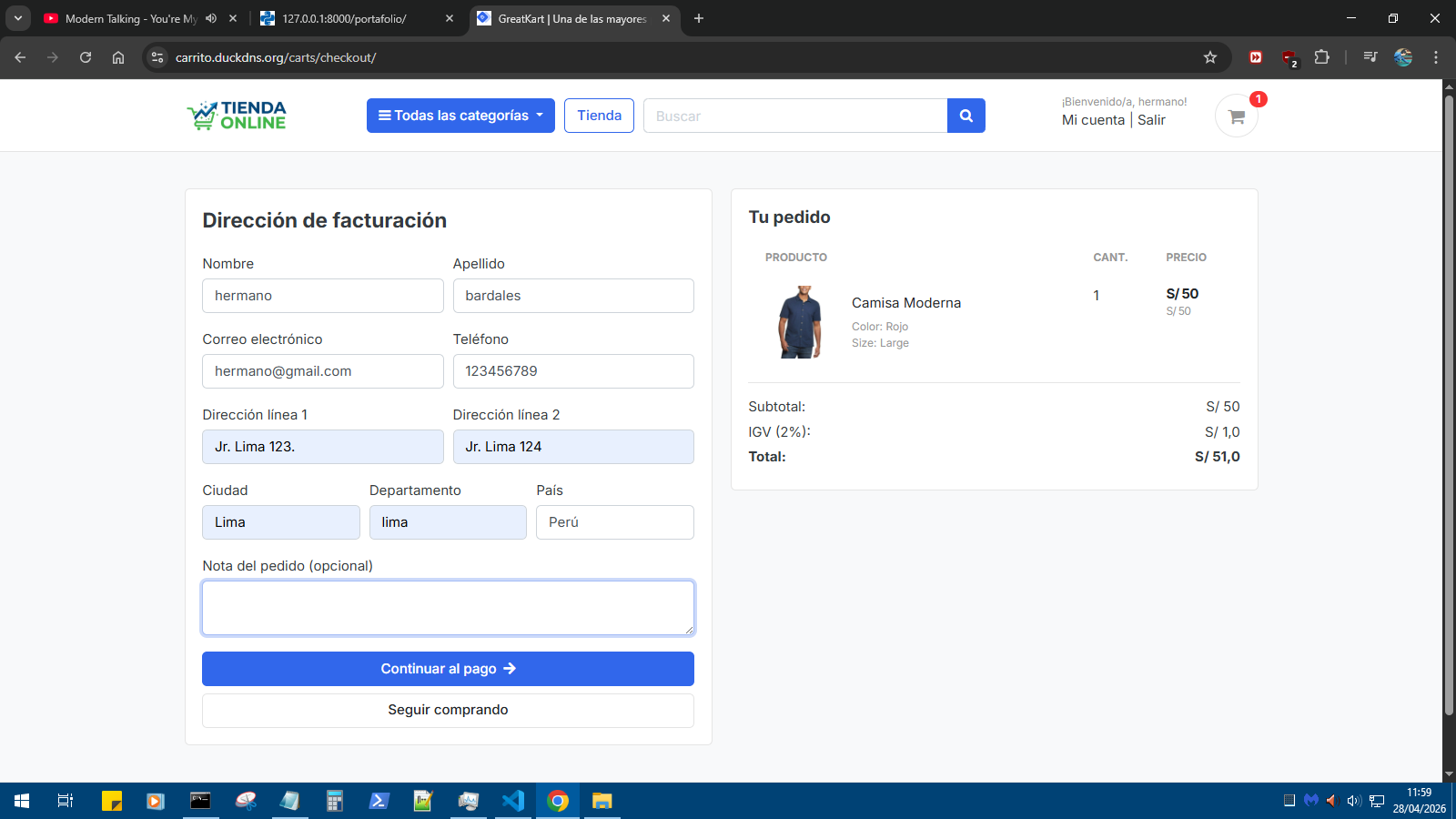Close the GreatKart tab
Screen dimensions: 1456x819
pos(666,18)
